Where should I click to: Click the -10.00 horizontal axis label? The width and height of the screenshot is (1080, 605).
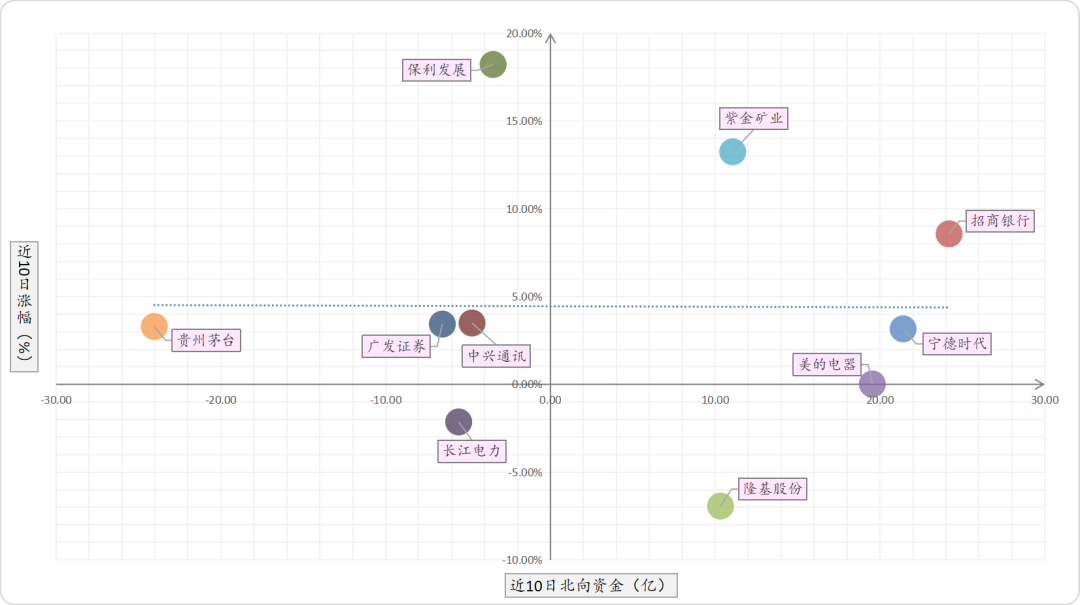pyautogui.click(x=386, y=400)
